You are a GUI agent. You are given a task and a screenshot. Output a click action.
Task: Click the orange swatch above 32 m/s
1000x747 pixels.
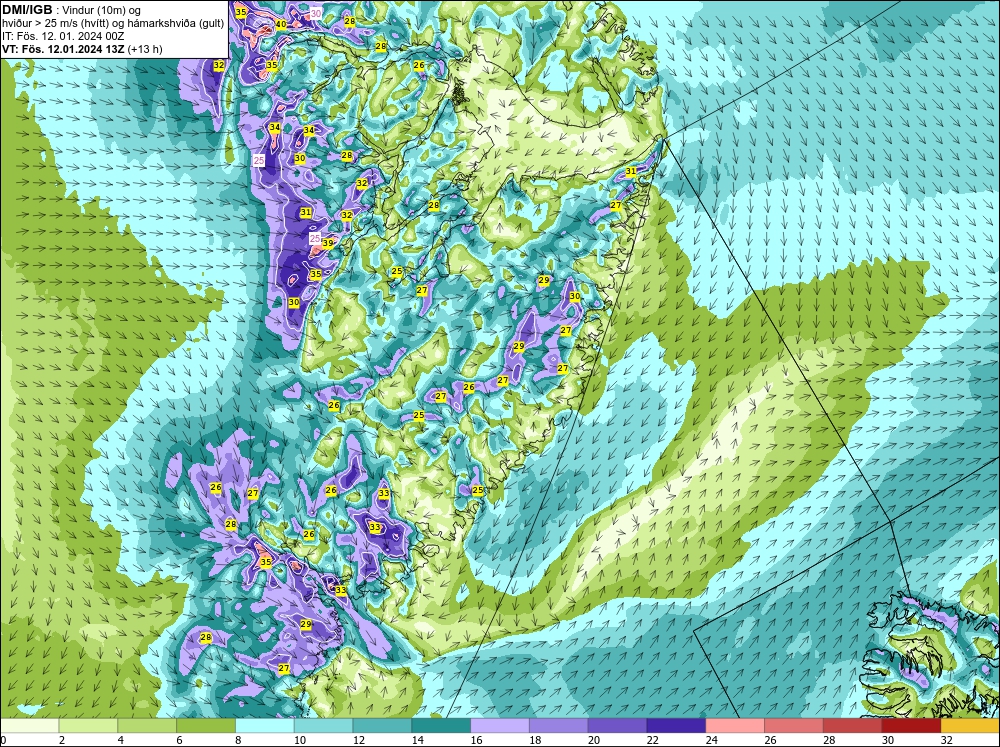971,726
